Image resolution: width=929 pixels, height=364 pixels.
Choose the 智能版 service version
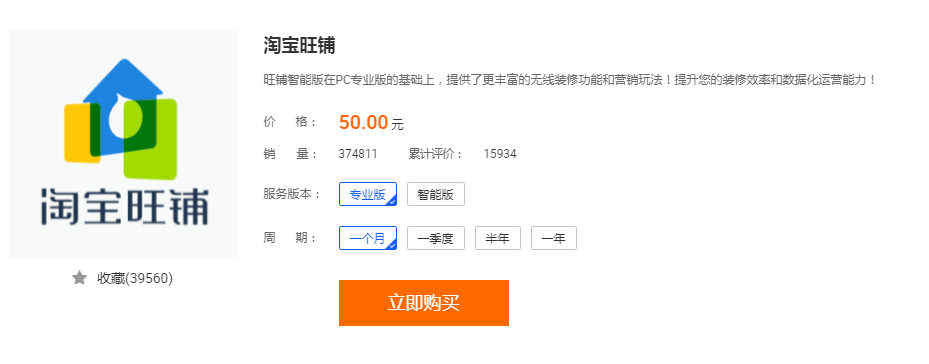click(435, 194)
